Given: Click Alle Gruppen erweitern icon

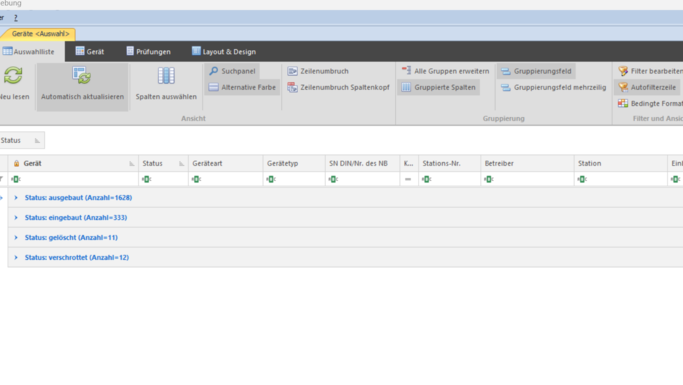Looking at the screenshot, I should point(406,70).
